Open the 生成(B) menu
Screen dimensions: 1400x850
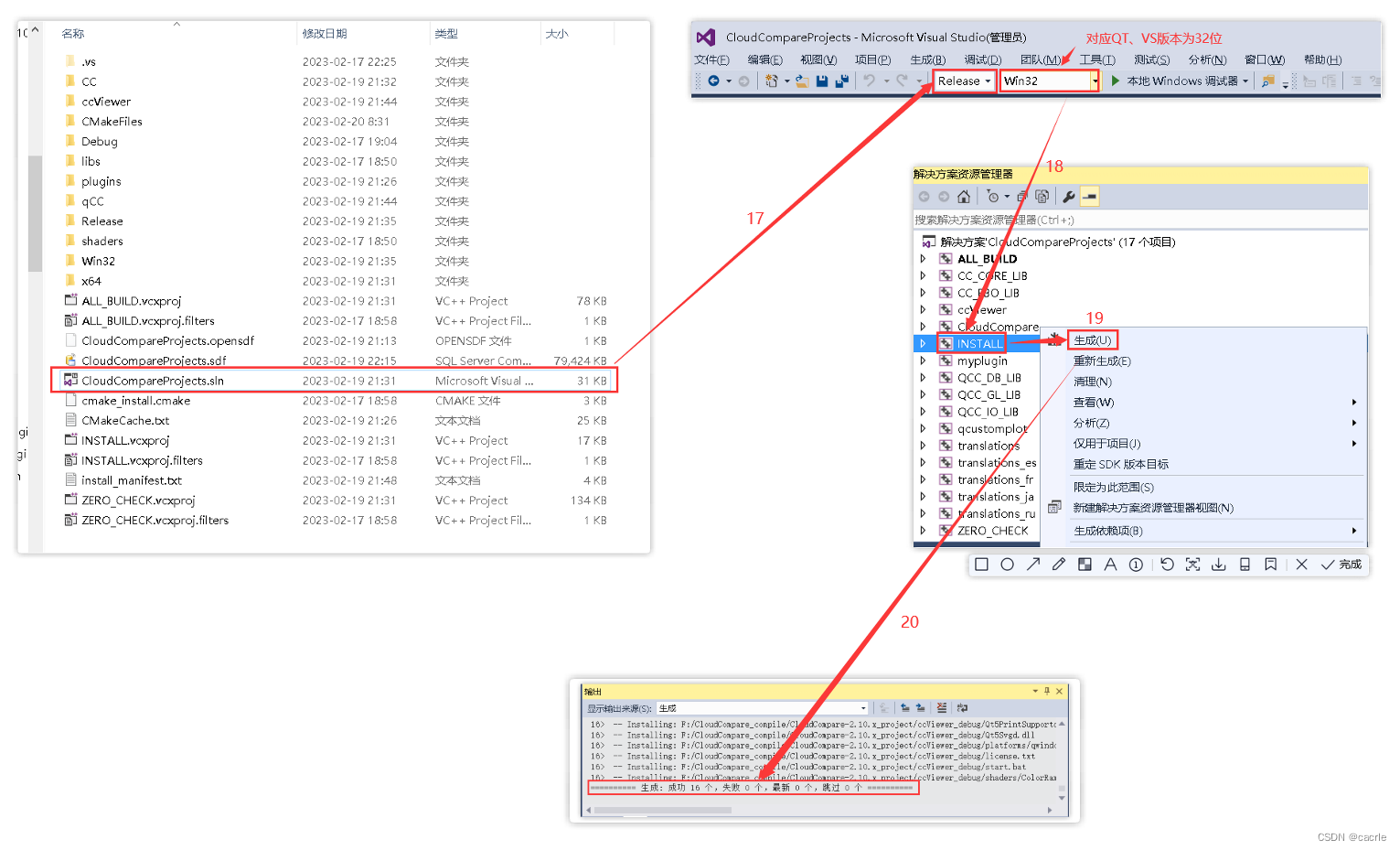[x=928, y=60]
